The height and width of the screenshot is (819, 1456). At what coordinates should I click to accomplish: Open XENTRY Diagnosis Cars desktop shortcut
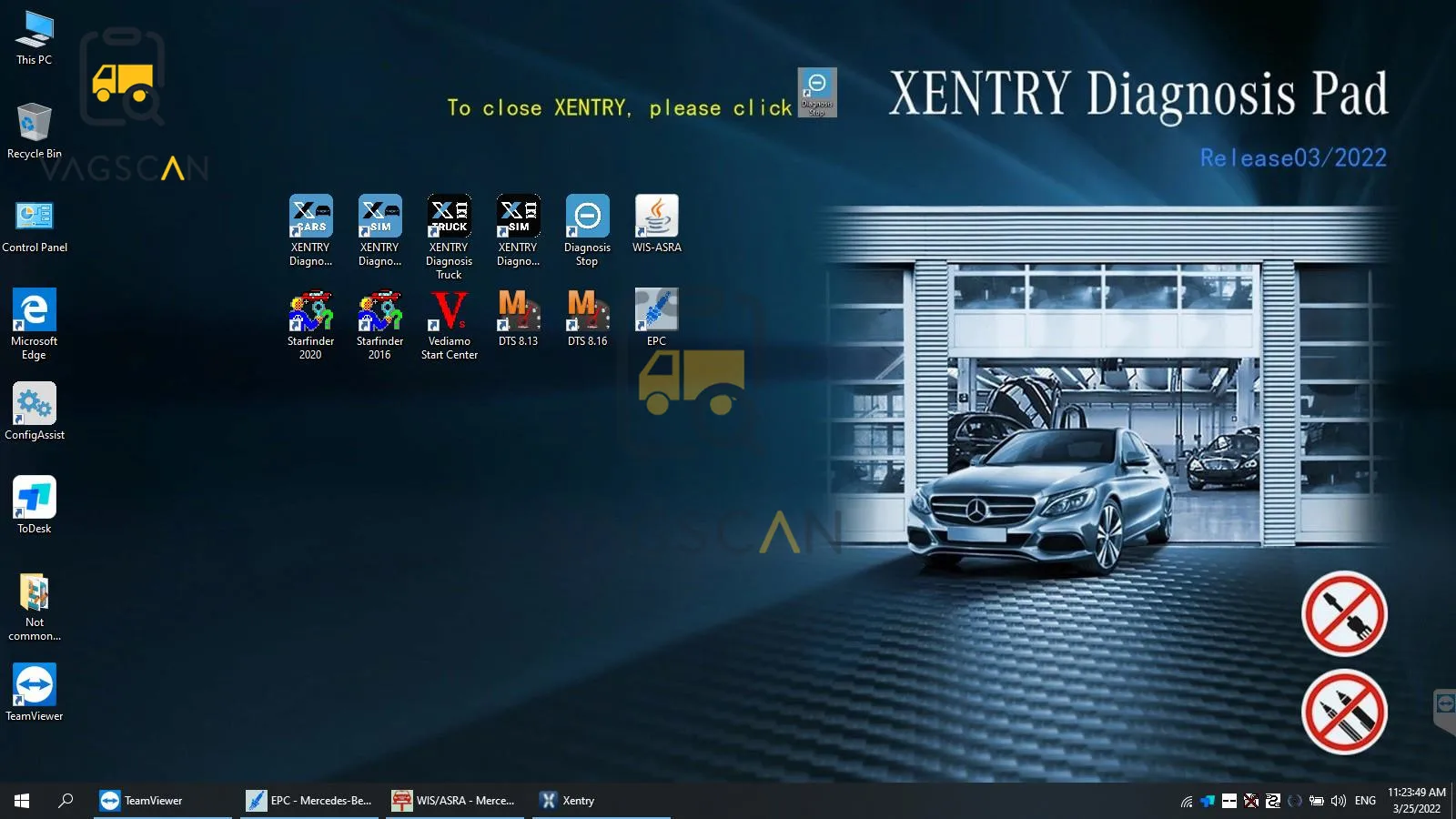pos(310,230)
